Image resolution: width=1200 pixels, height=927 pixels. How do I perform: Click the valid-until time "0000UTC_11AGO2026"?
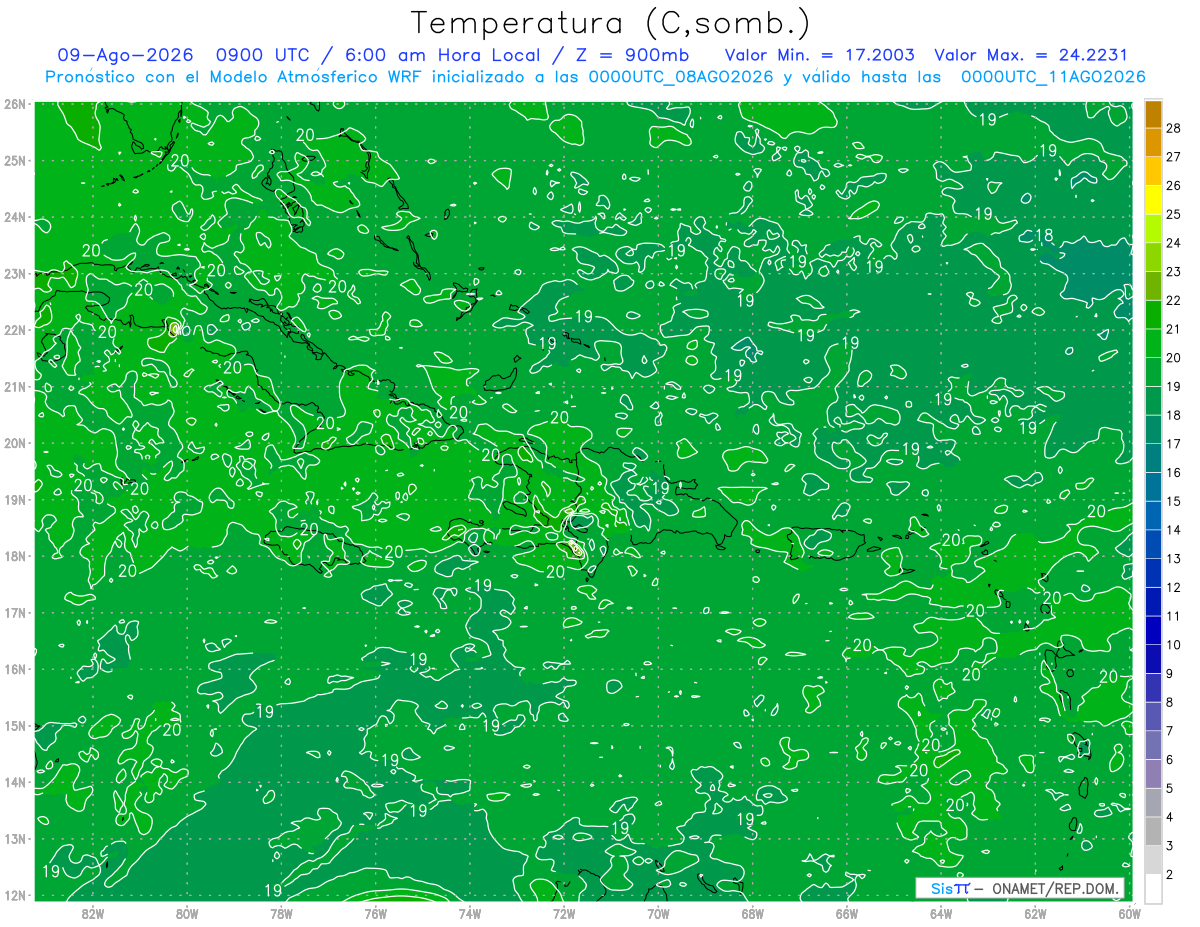pyautogui.click(x=1053, y=77)
